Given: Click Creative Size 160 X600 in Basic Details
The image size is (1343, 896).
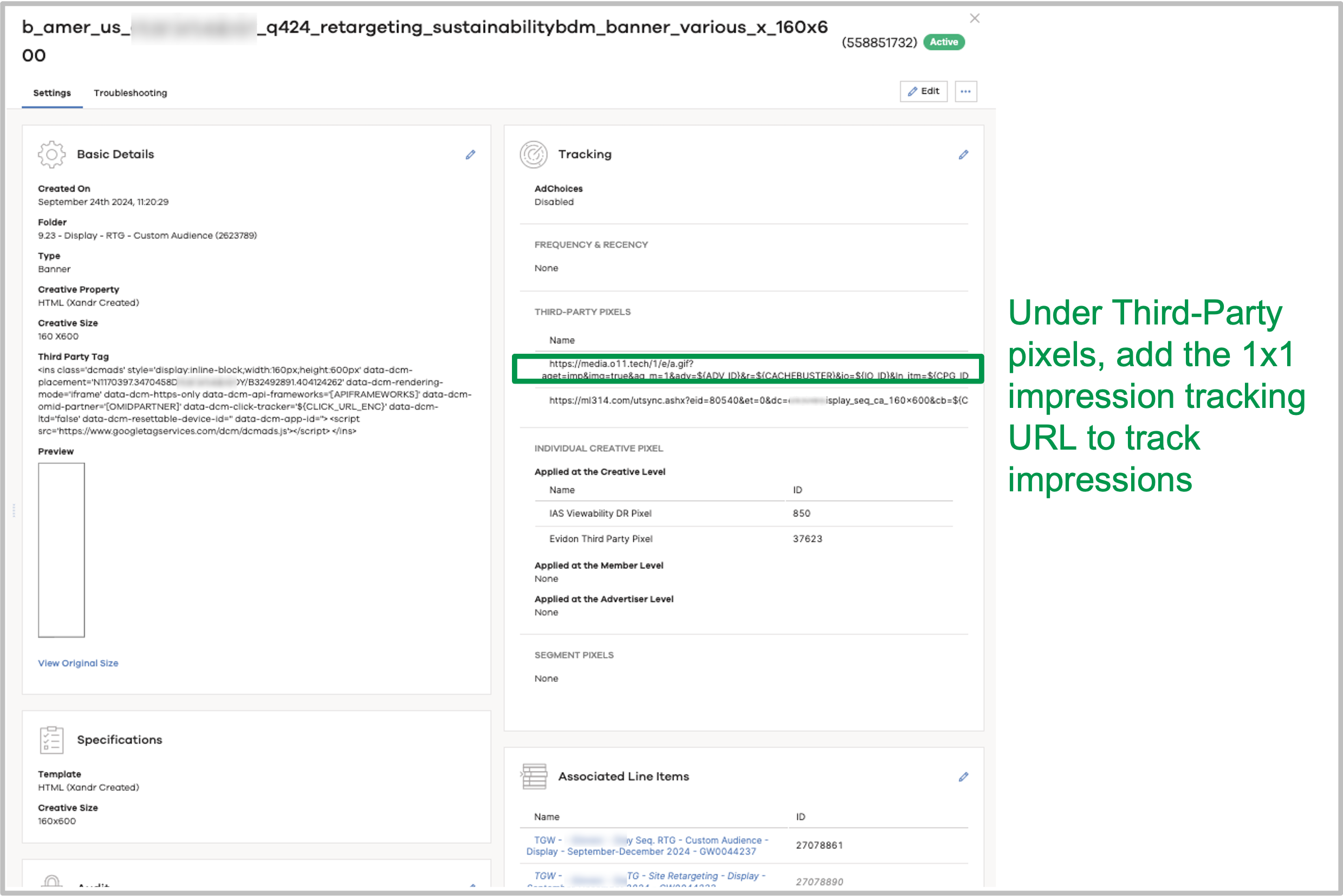Looking at the screenshot, I should 59,336.
